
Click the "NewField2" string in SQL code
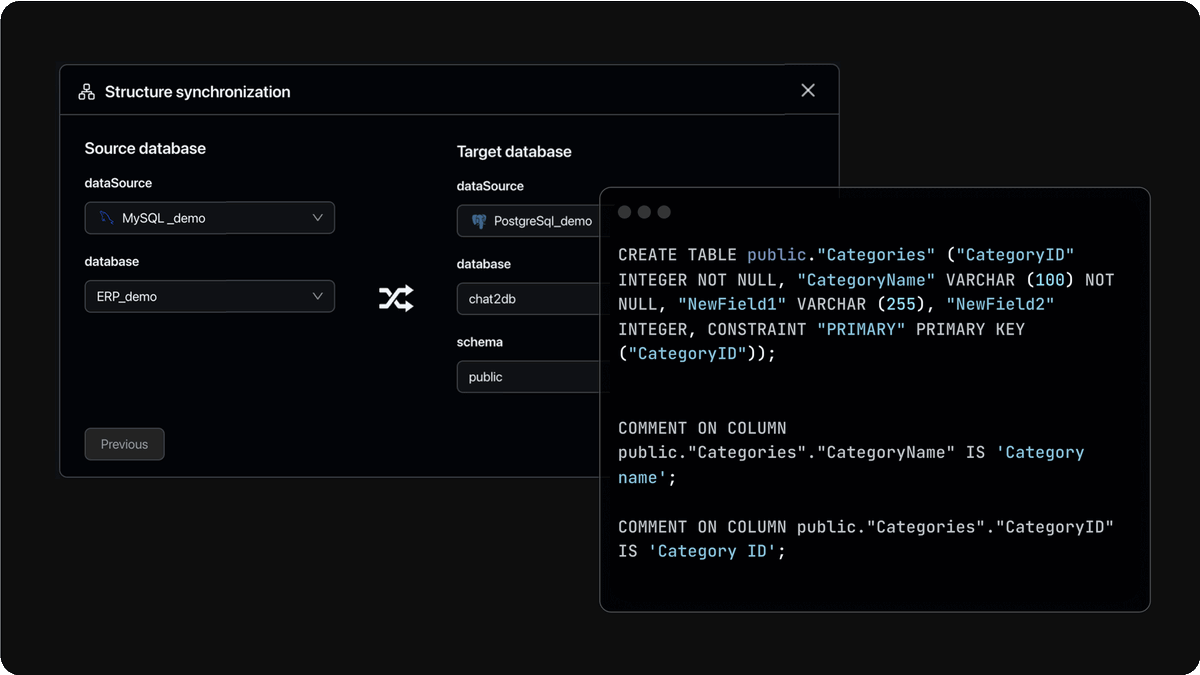[1000, 304]
